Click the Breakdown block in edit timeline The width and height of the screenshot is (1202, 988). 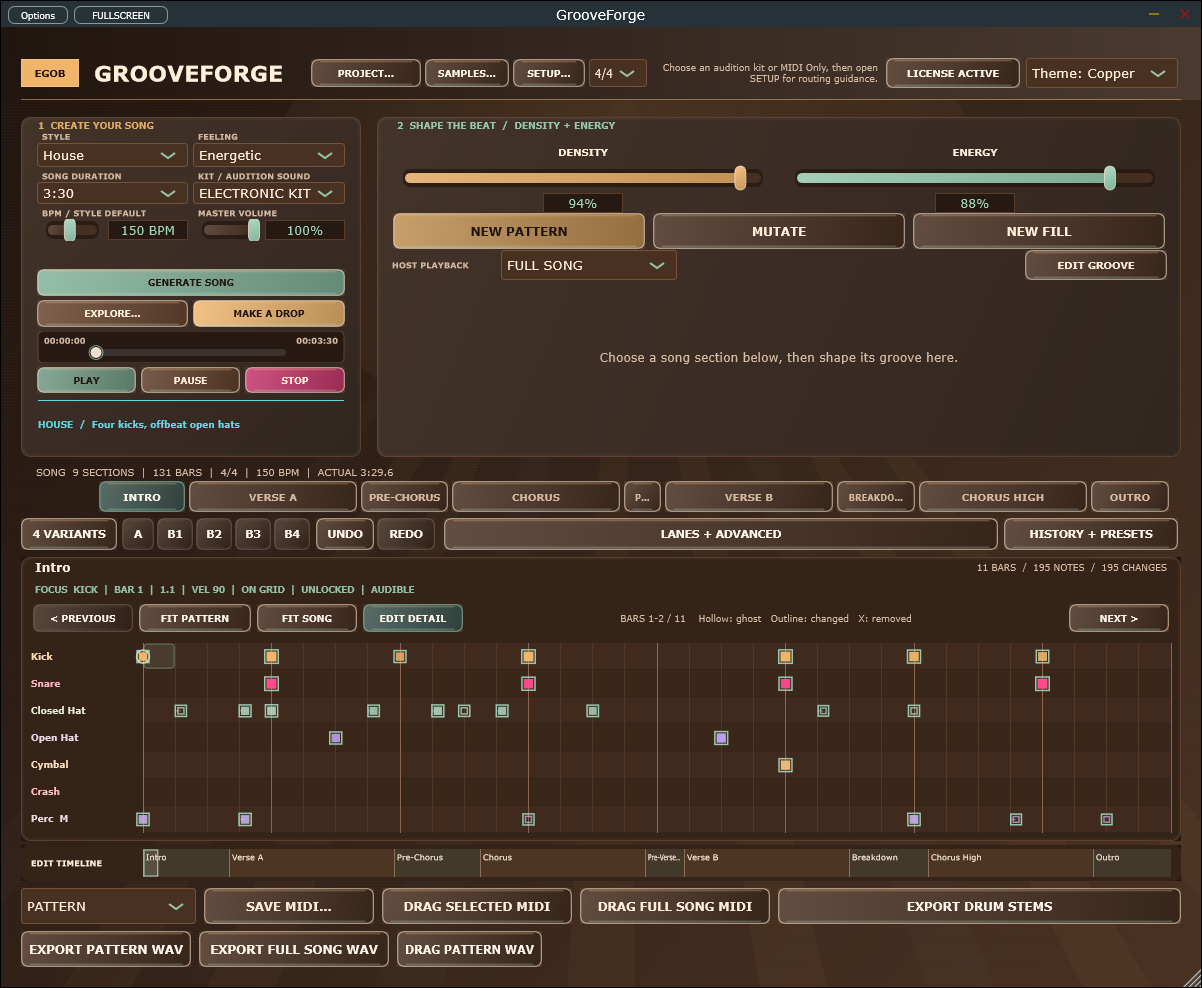pos(888,863)
